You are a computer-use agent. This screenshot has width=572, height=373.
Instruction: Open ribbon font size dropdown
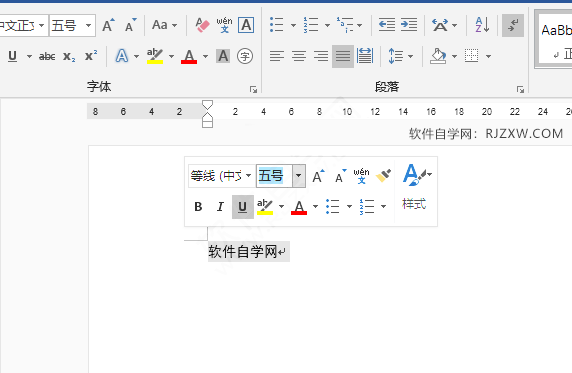pos(88,26)
